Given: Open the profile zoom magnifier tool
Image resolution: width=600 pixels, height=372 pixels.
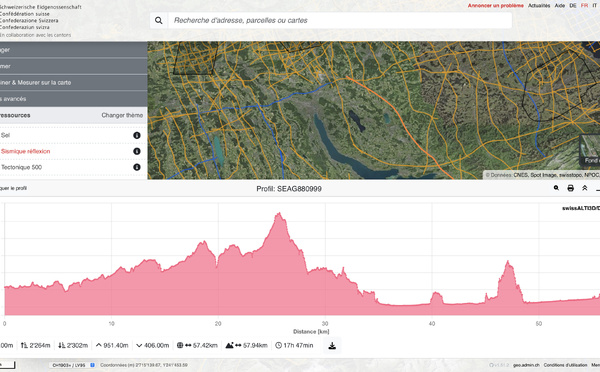Looking at the screenshot, I should [x=556, y=188].
